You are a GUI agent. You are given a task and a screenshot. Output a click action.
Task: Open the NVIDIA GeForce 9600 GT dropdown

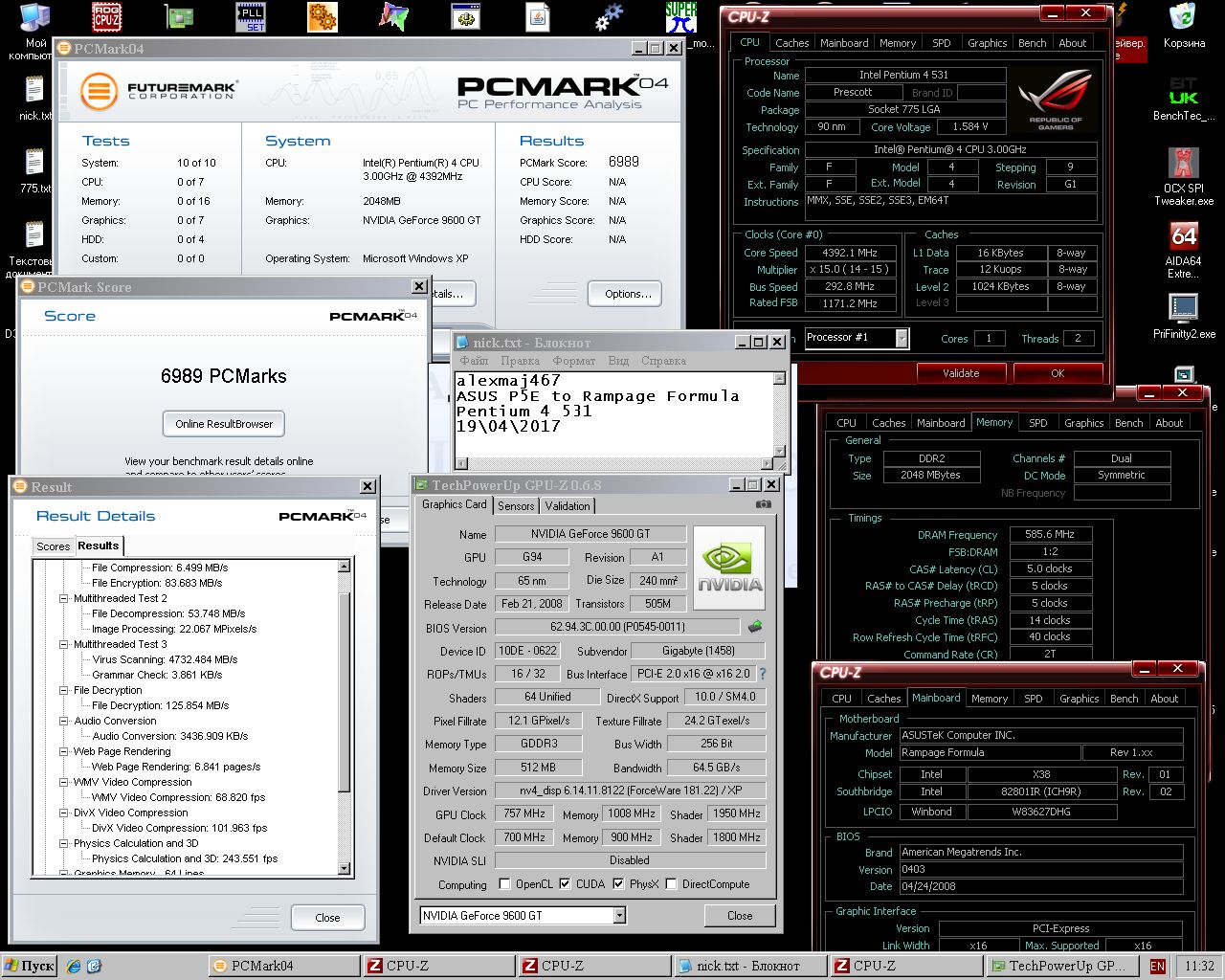619,916
